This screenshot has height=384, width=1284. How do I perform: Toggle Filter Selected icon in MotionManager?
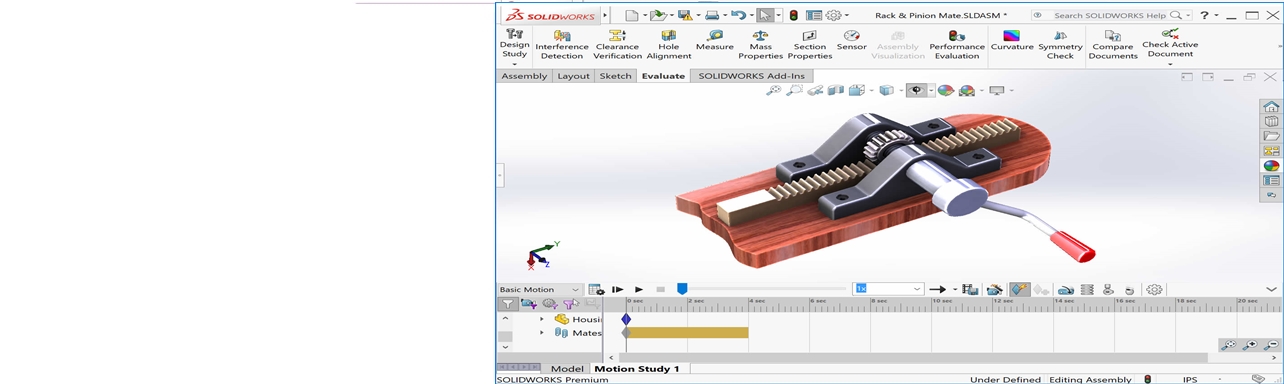coord(570,304)
